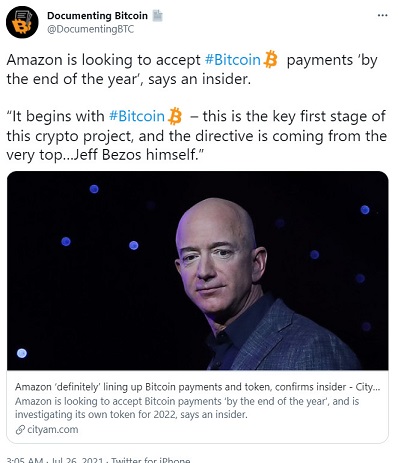Click the Bitcoin emoji before 'payments'

pyautogui.click(x=270, y=60)
